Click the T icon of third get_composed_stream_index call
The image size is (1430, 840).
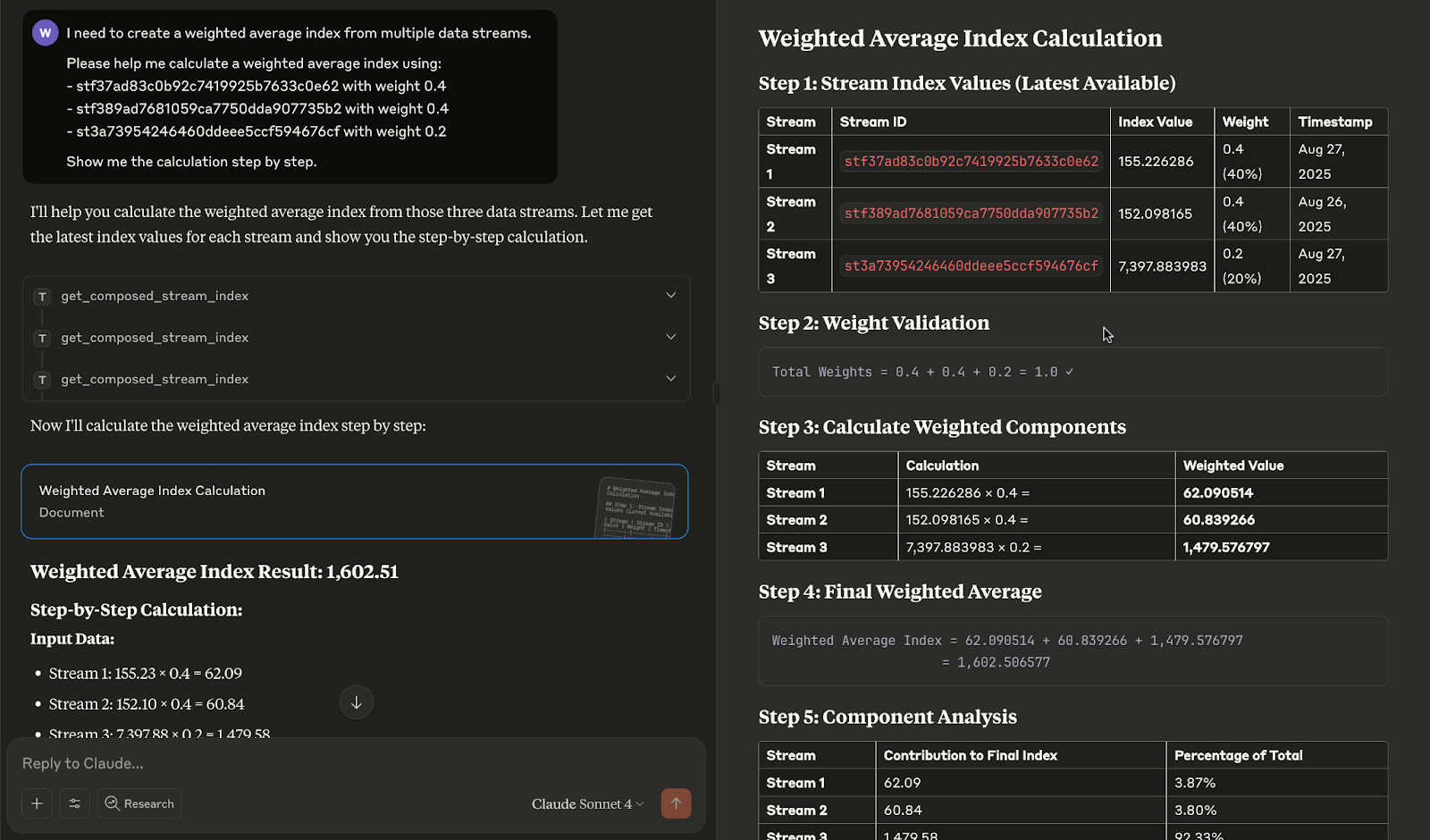pos(42,380)
